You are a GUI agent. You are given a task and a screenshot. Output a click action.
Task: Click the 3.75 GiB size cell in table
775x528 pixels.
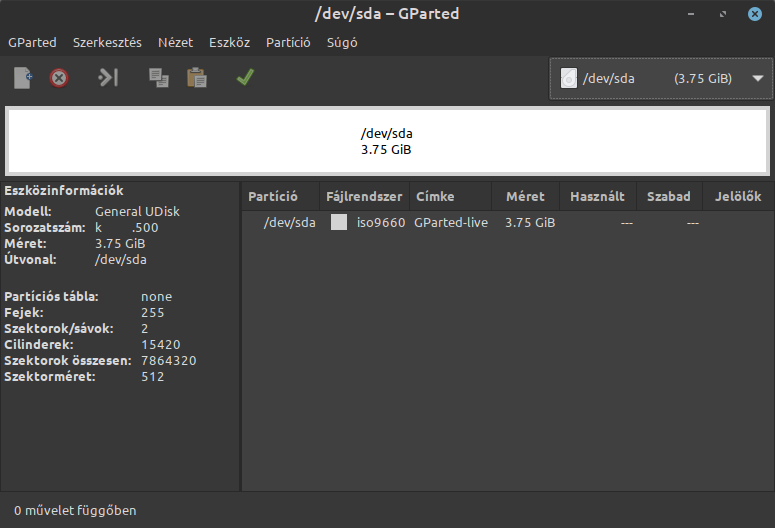(x=530, y=222)
